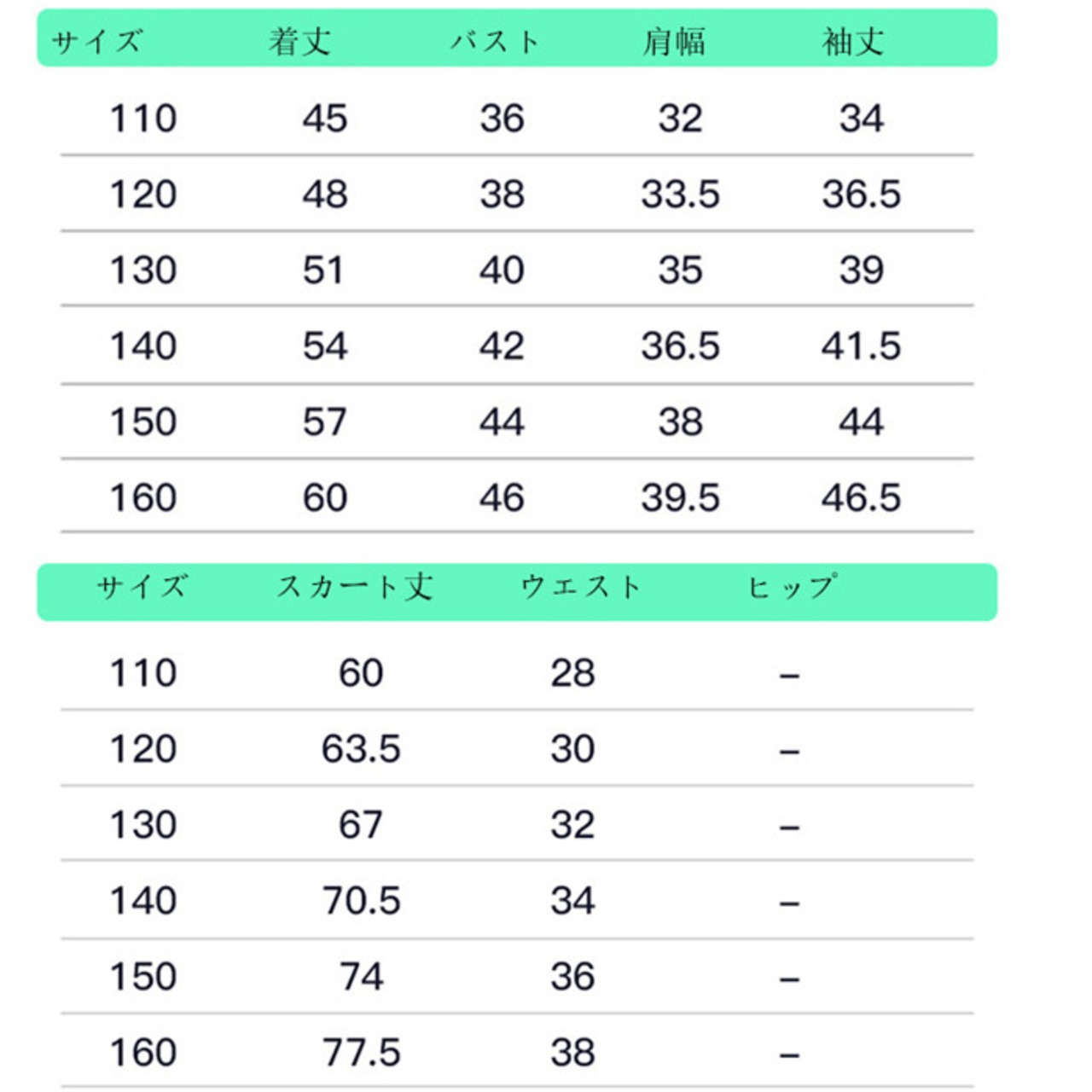The image size is (1092, 1092).
Task: Click the ヒップ column header
Action: pos(790,587)
